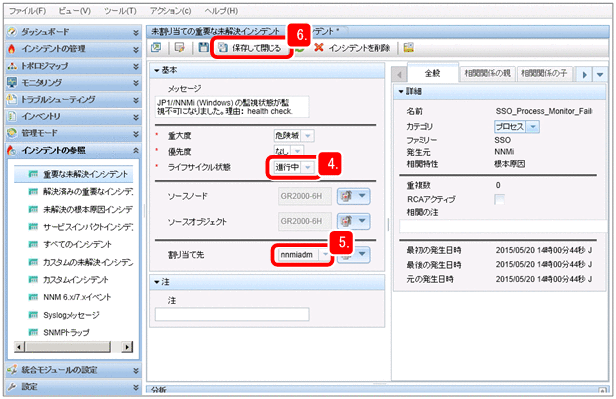This screenshot has height=399, width=616.
Task: Click the right tab scroll arrow
Action: coord(585,74)
